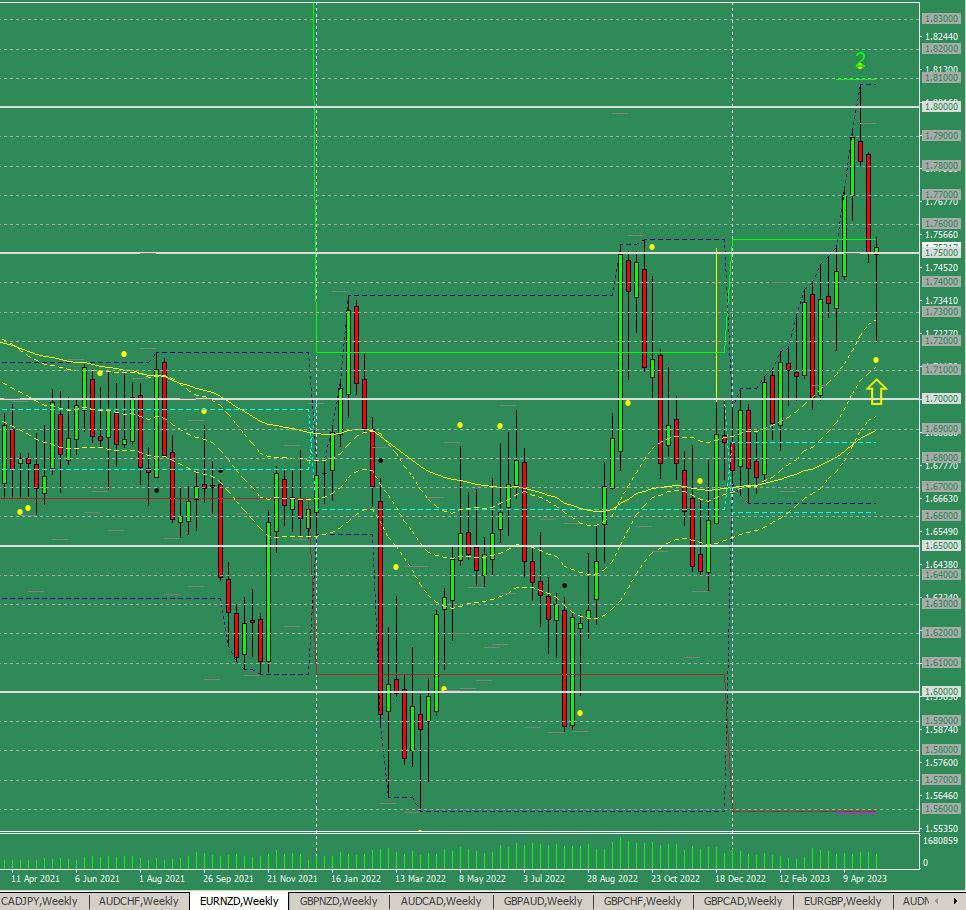The height and width of the screenshot is (910, 966).
Task: Click the 1.55350 price scale value
Action: 941,829
